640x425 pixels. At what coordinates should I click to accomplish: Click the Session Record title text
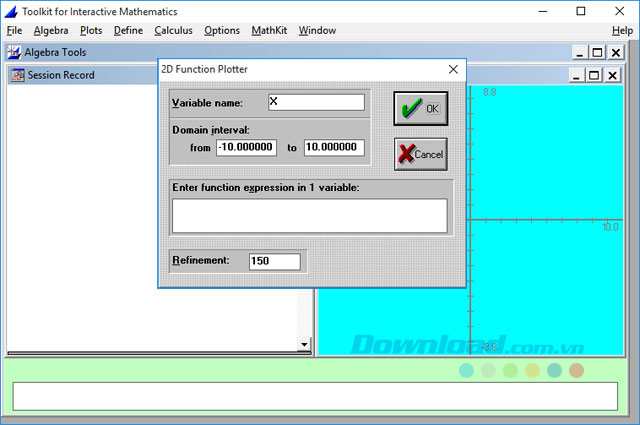point(61,75)
